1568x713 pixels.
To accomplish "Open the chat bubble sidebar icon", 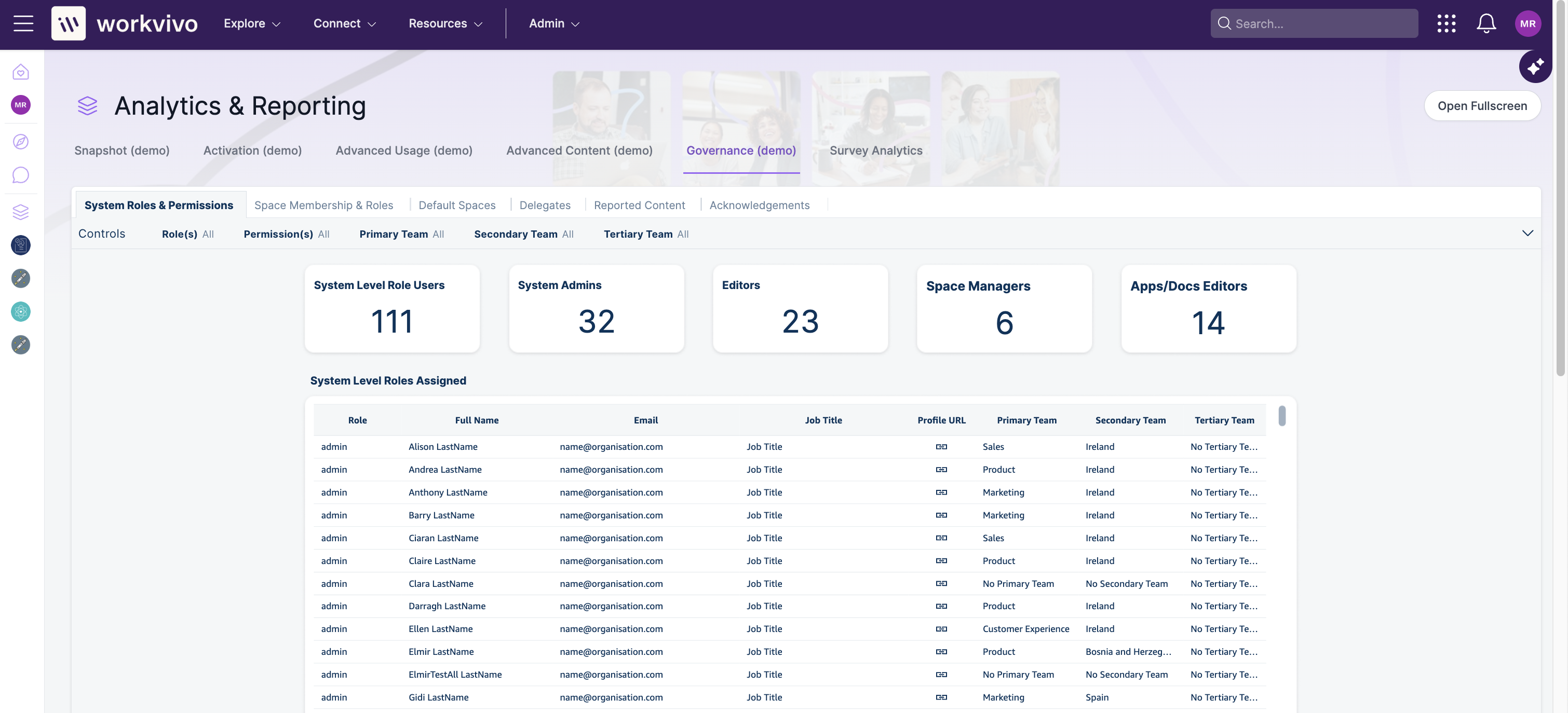I will pyautogui.click(x=21, y=175).
